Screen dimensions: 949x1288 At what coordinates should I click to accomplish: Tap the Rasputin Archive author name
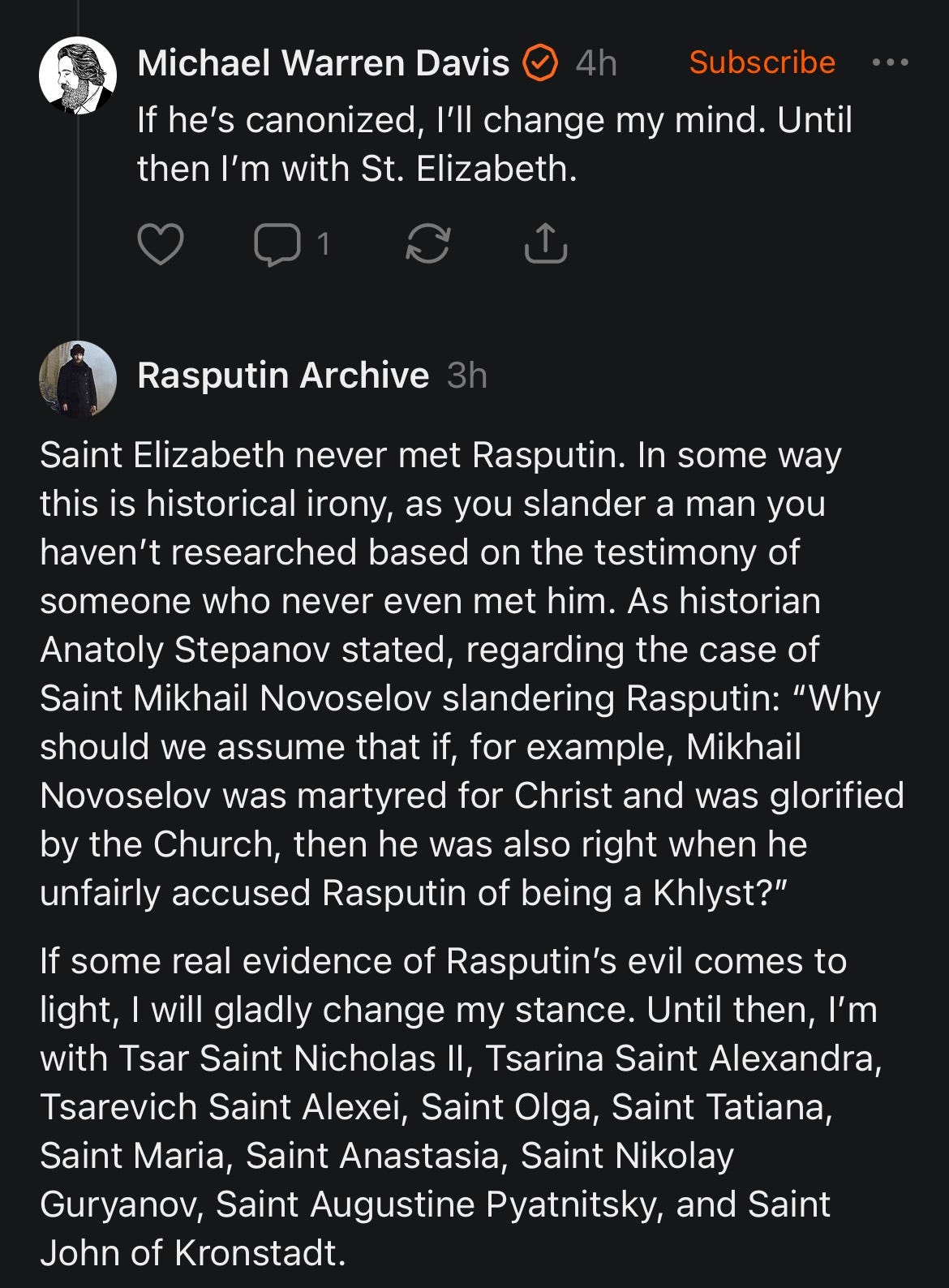[283, 376]
